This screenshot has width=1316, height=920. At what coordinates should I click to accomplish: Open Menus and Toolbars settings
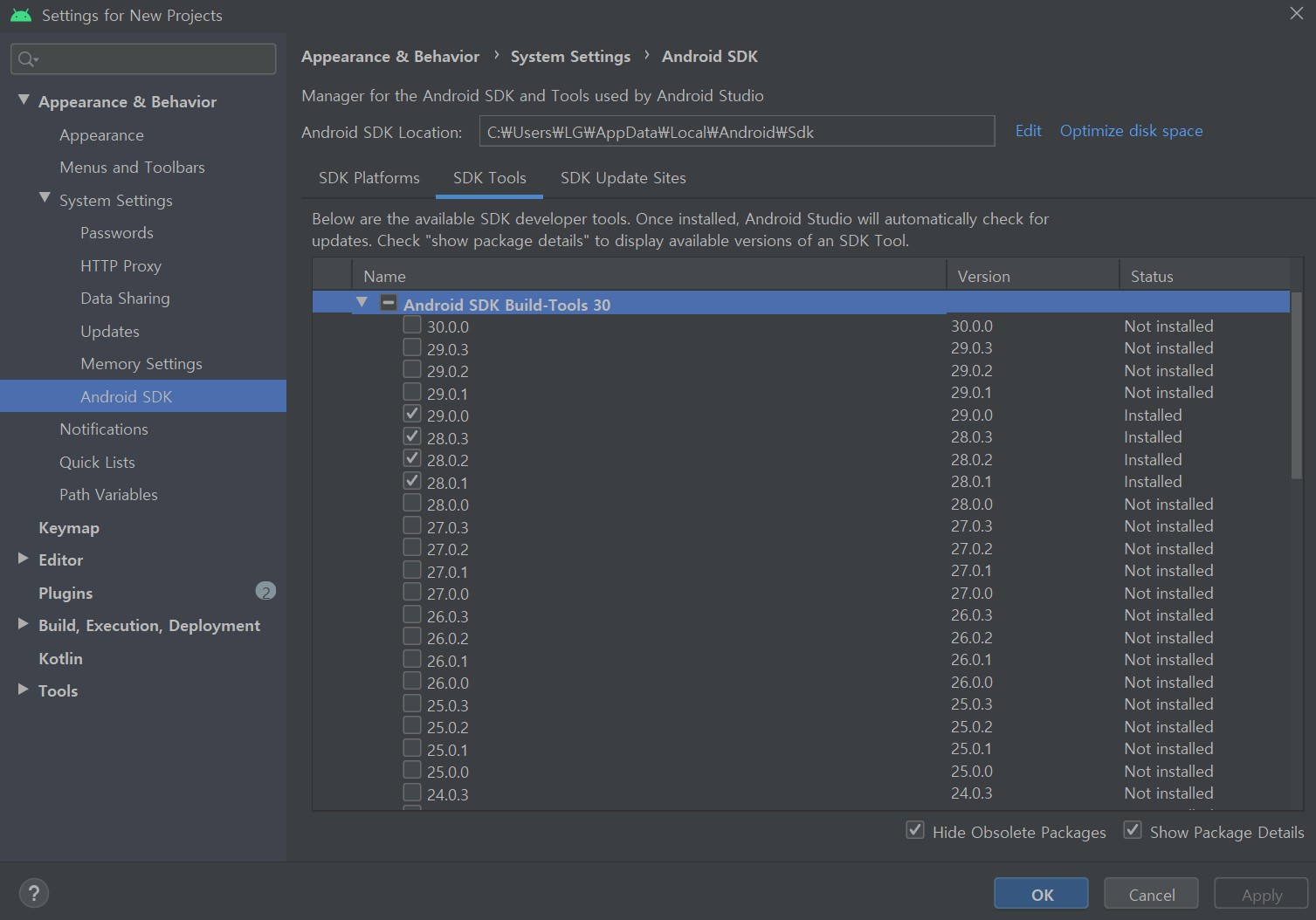(132, 168)
